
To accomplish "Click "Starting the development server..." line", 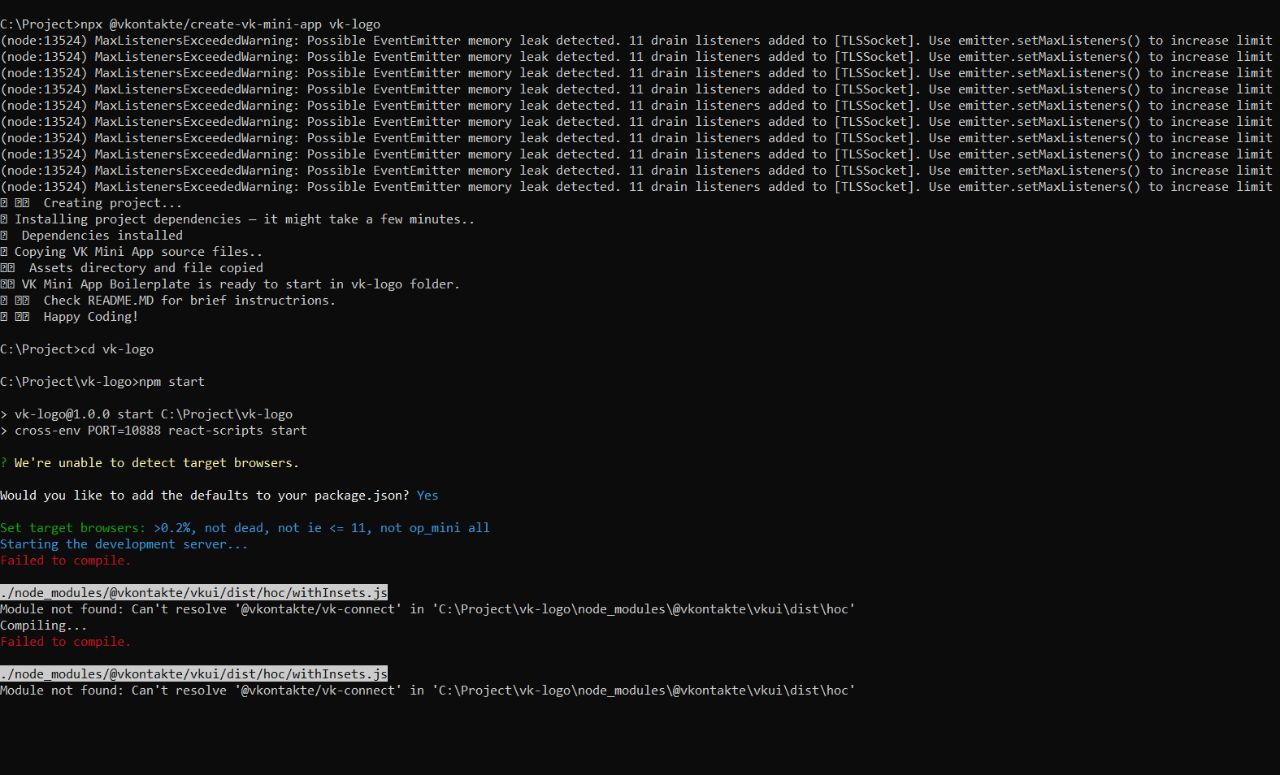I will point(124,544).
